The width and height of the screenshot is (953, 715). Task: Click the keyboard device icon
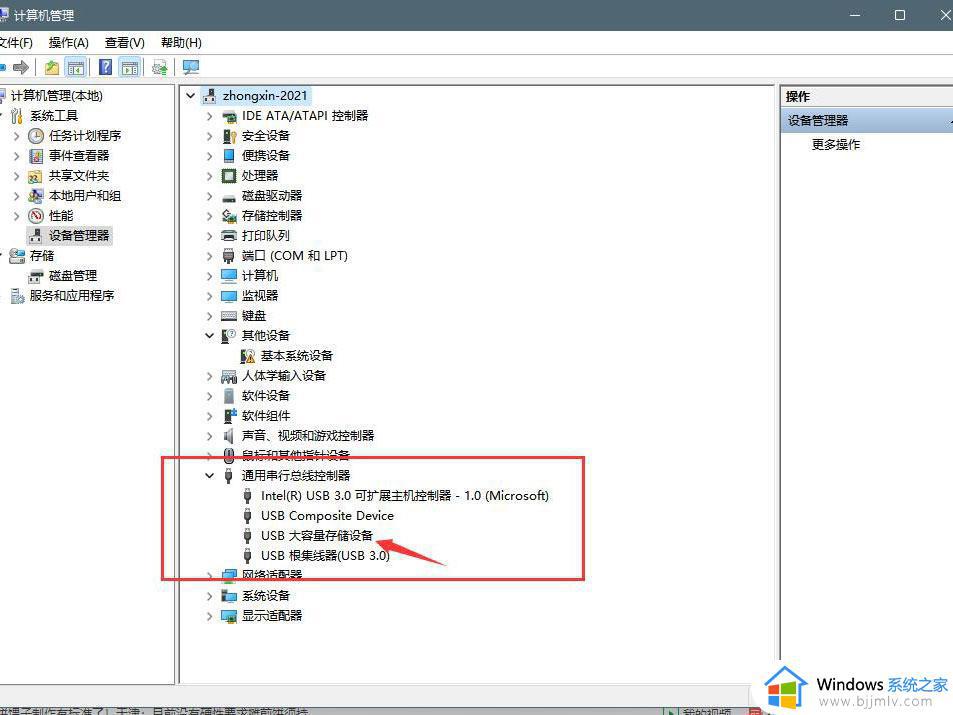click(x=229, y=316)
